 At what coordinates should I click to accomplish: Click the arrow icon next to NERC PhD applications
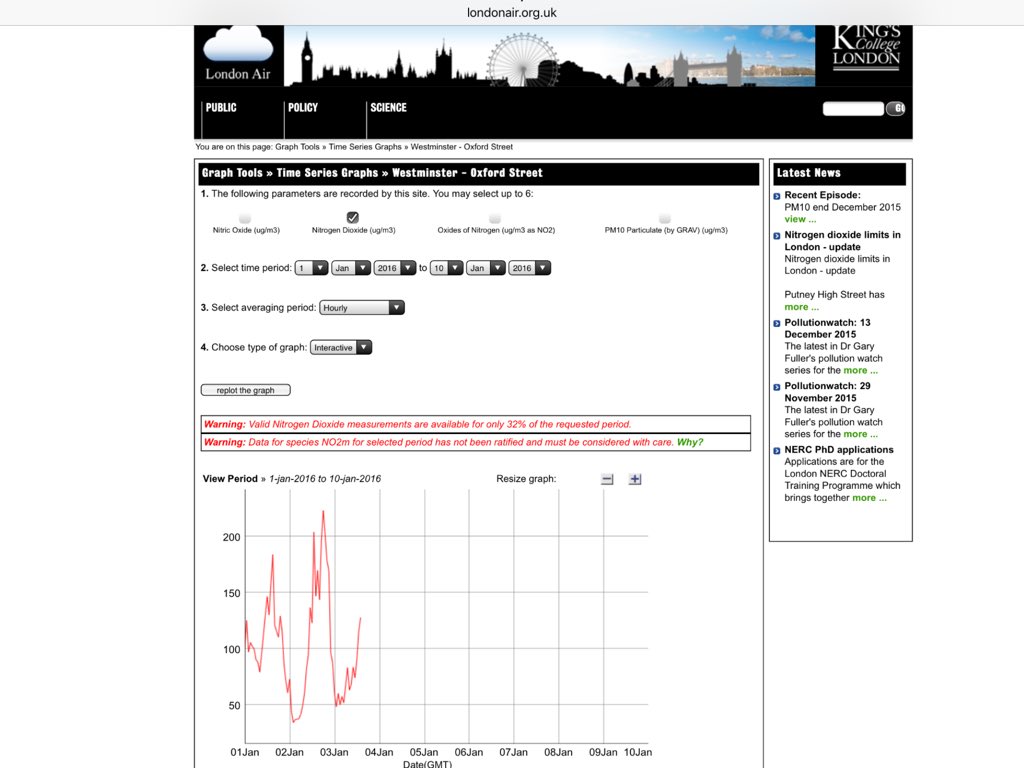point(777,450)
